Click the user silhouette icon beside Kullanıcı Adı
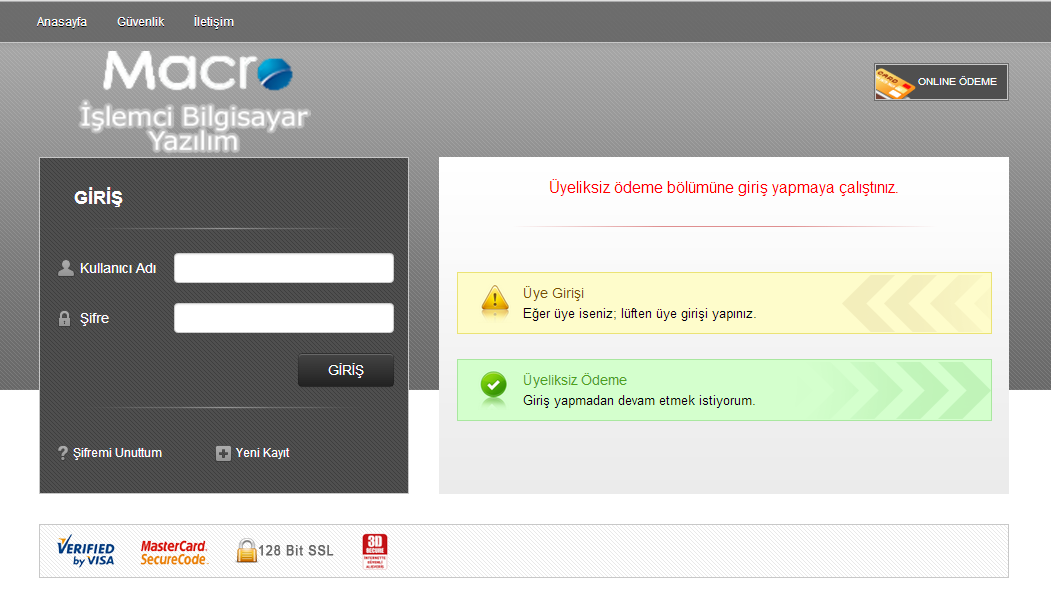 pyautogui.click(x=66, y=268)
